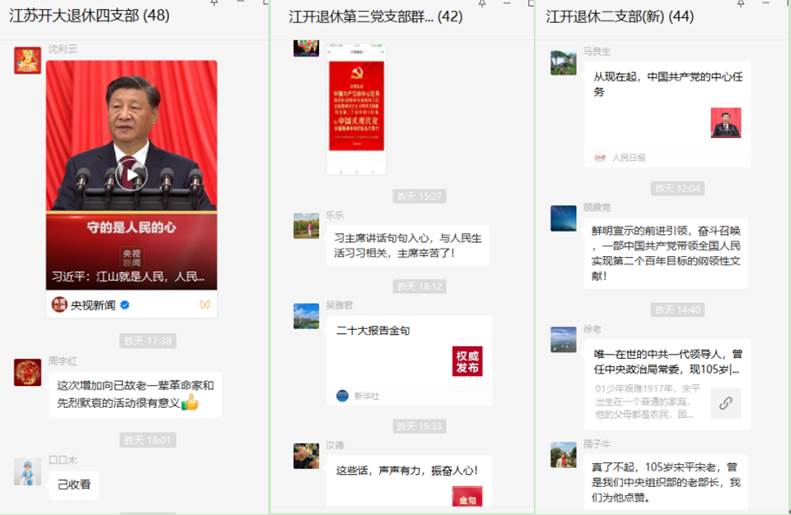This screenshot has height=515, width=791.
Task: Play the 央视新闻 video of the speech
Action: [131, 175]
